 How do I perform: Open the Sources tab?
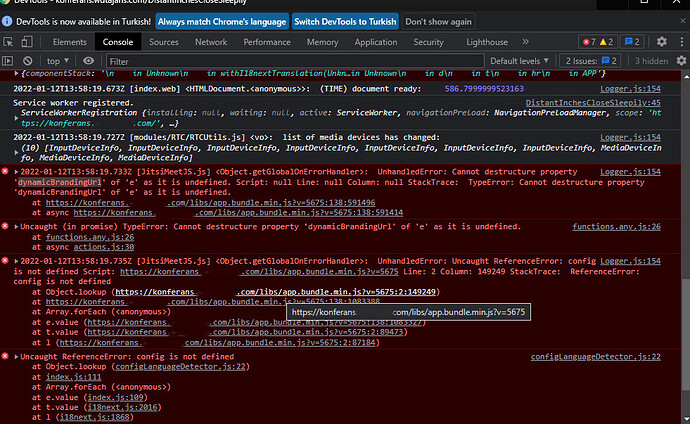pos(164,42)
